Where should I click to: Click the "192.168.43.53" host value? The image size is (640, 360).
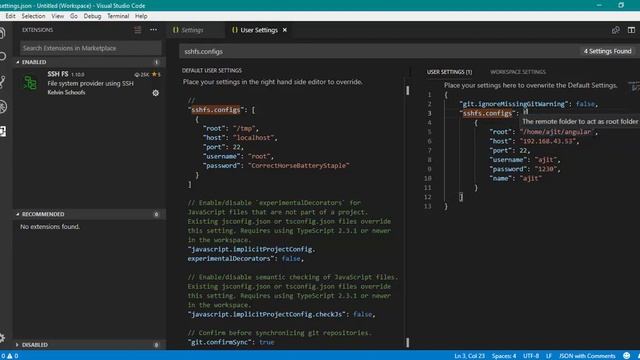(x=549, y=141)
